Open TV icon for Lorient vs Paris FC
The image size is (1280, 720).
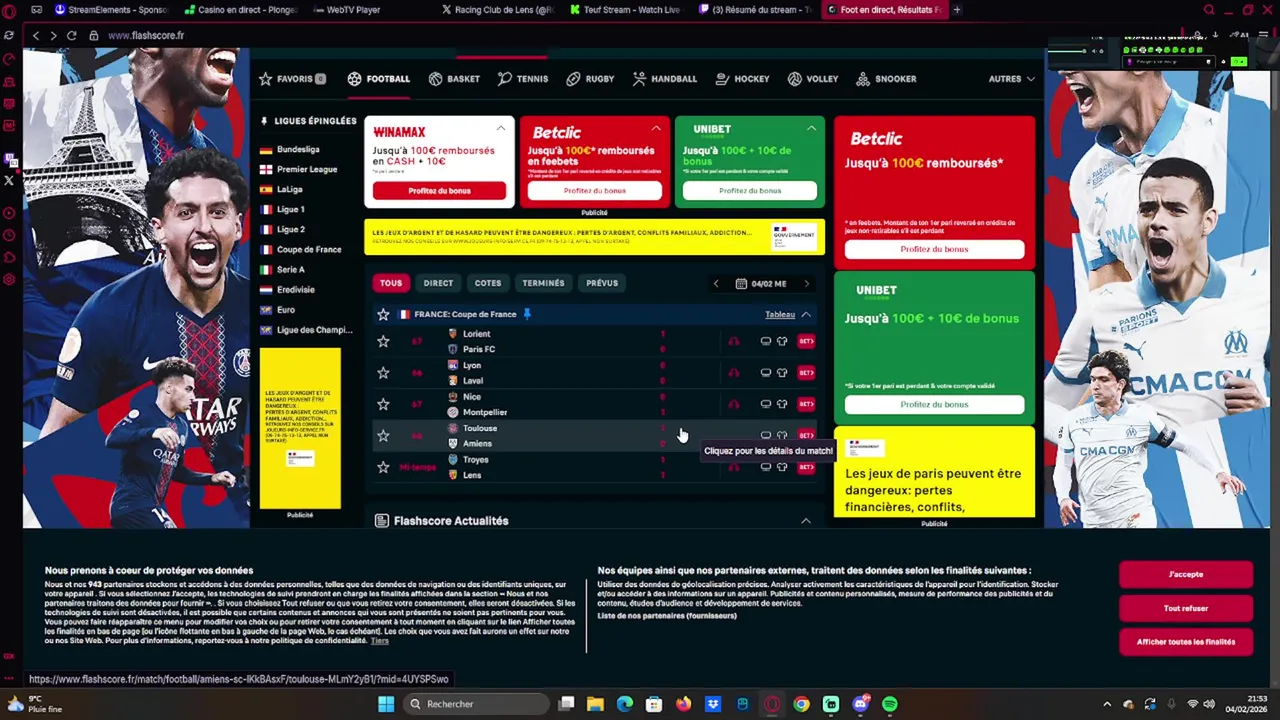(765, 341)
